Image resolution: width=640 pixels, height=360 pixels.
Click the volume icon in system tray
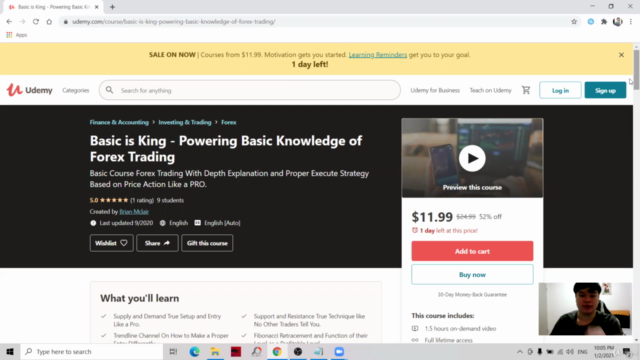[x=570, y=351]
